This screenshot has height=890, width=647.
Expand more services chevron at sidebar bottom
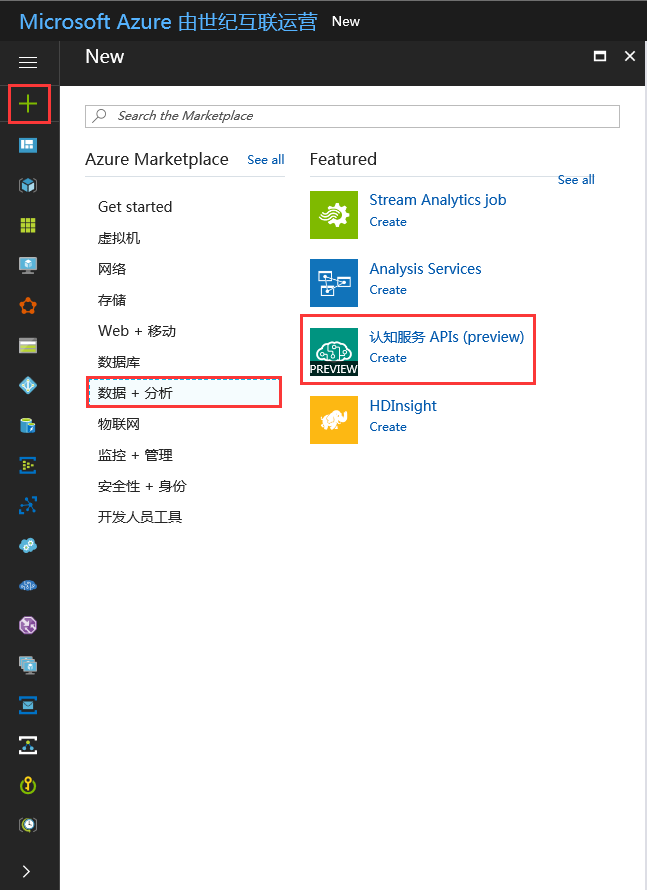(27, 871)
